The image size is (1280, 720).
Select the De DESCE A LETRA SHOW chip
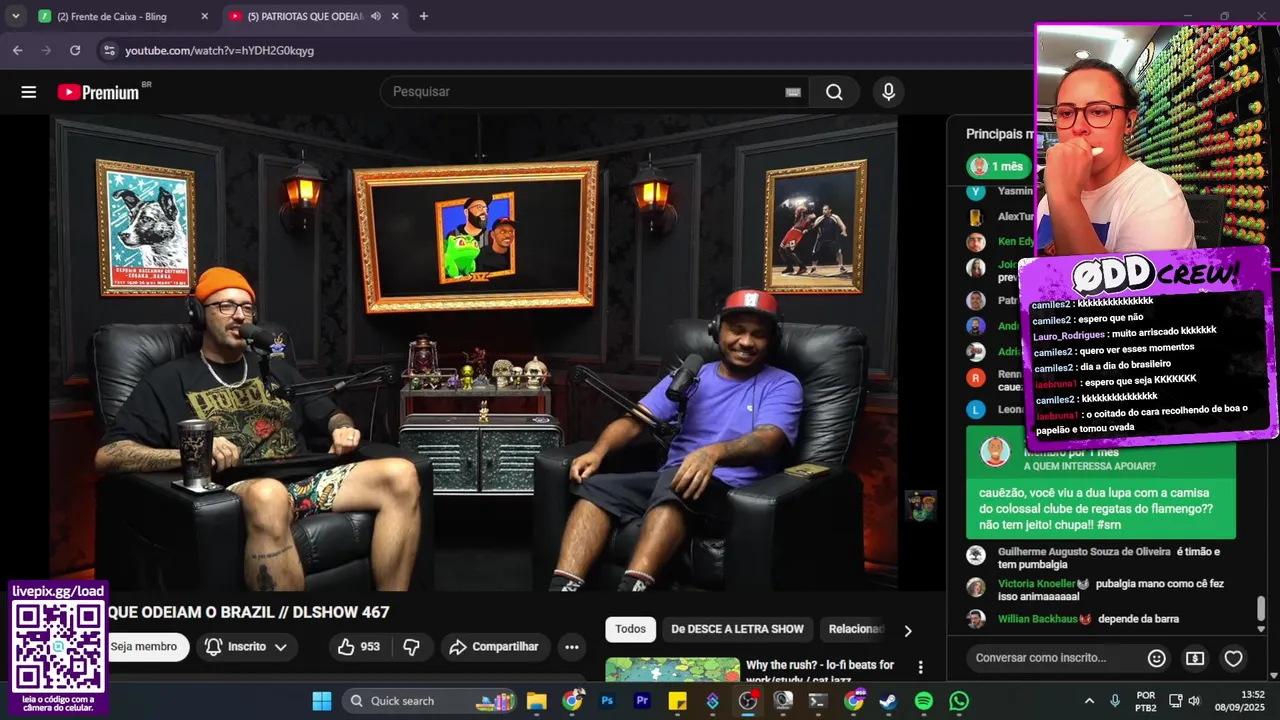[x=737, y=629]
